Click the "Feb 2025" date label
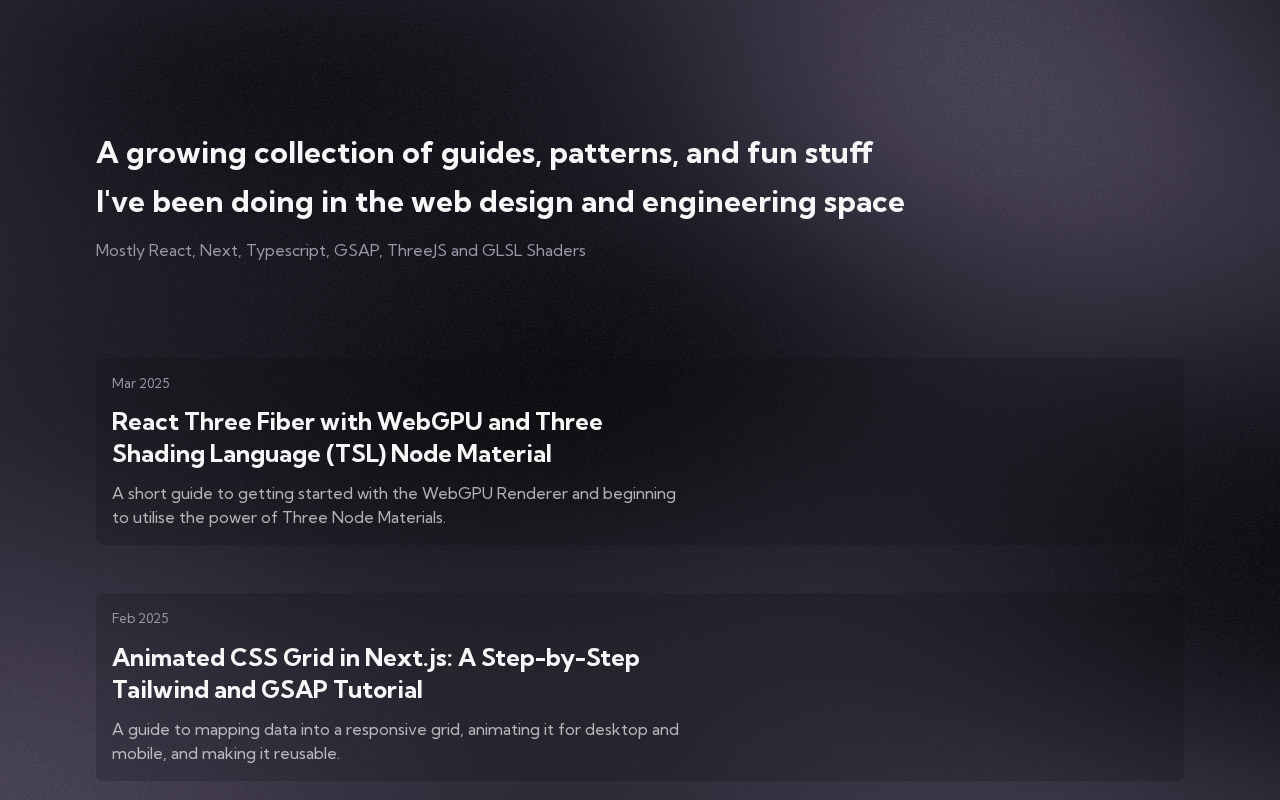Viewport: 1280px width, 800px height. [x=140, y=619]
